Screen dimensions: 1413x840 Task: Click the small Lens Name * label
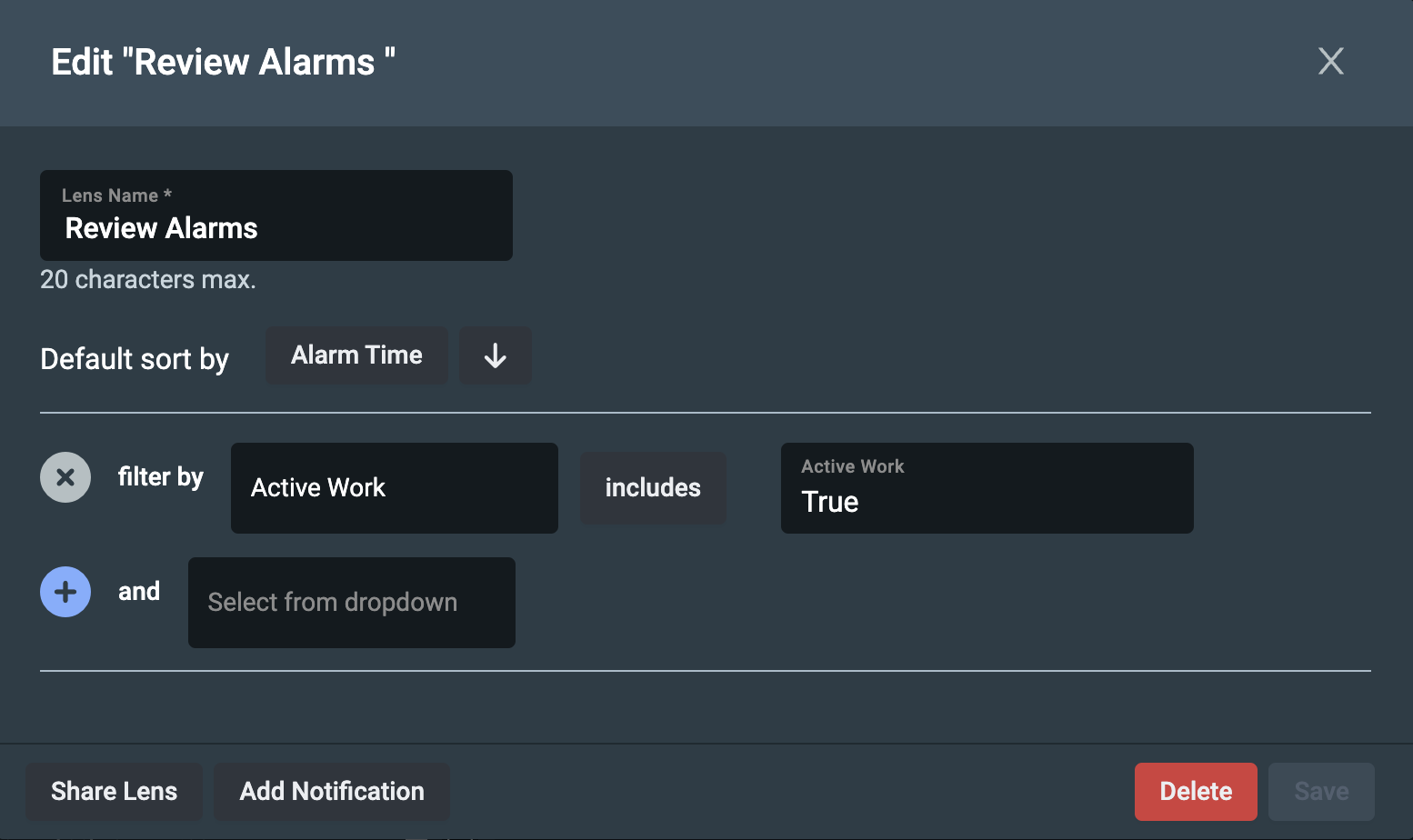[116, 195]
